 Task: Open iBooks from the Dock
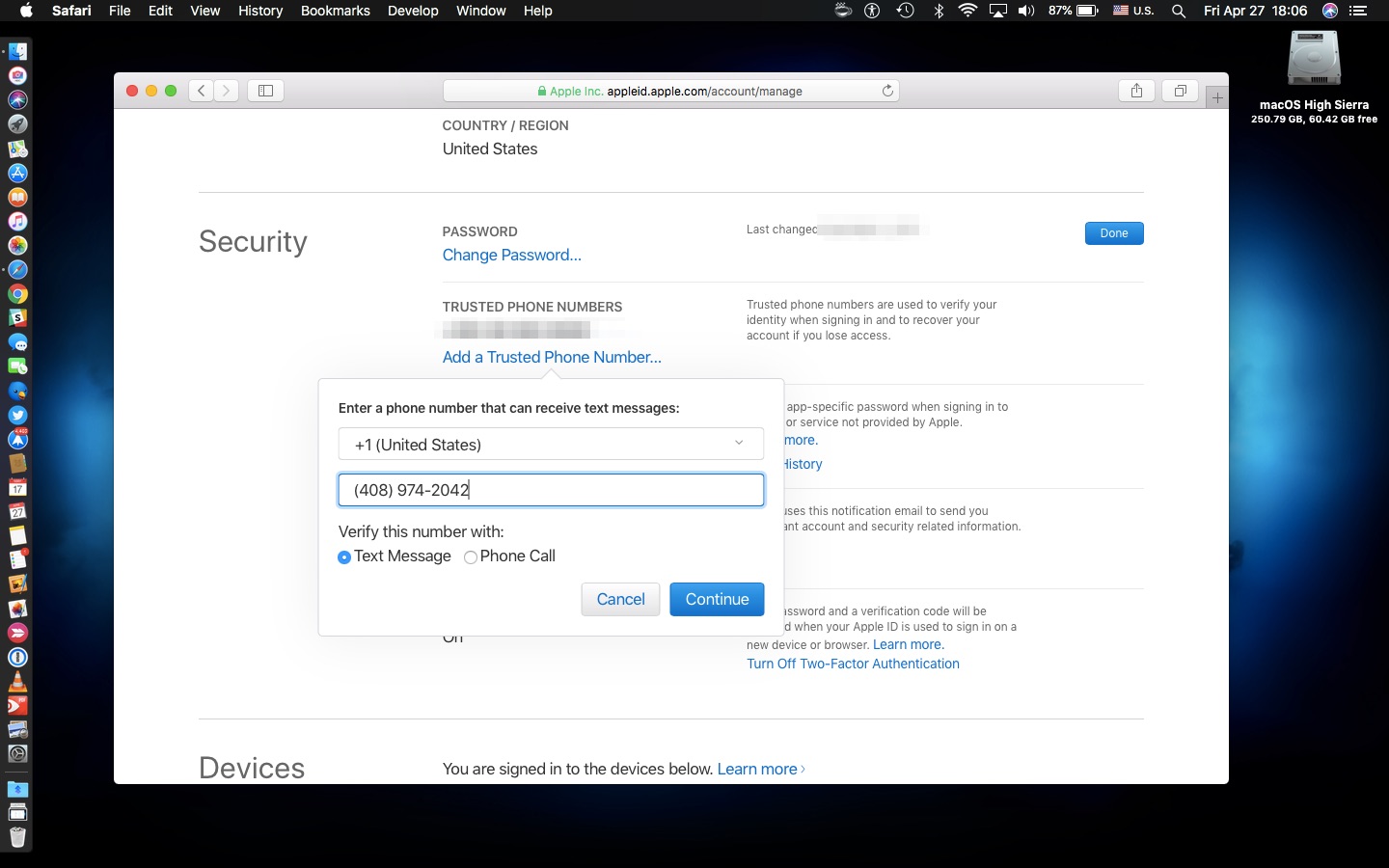click(x=17, y=197)
